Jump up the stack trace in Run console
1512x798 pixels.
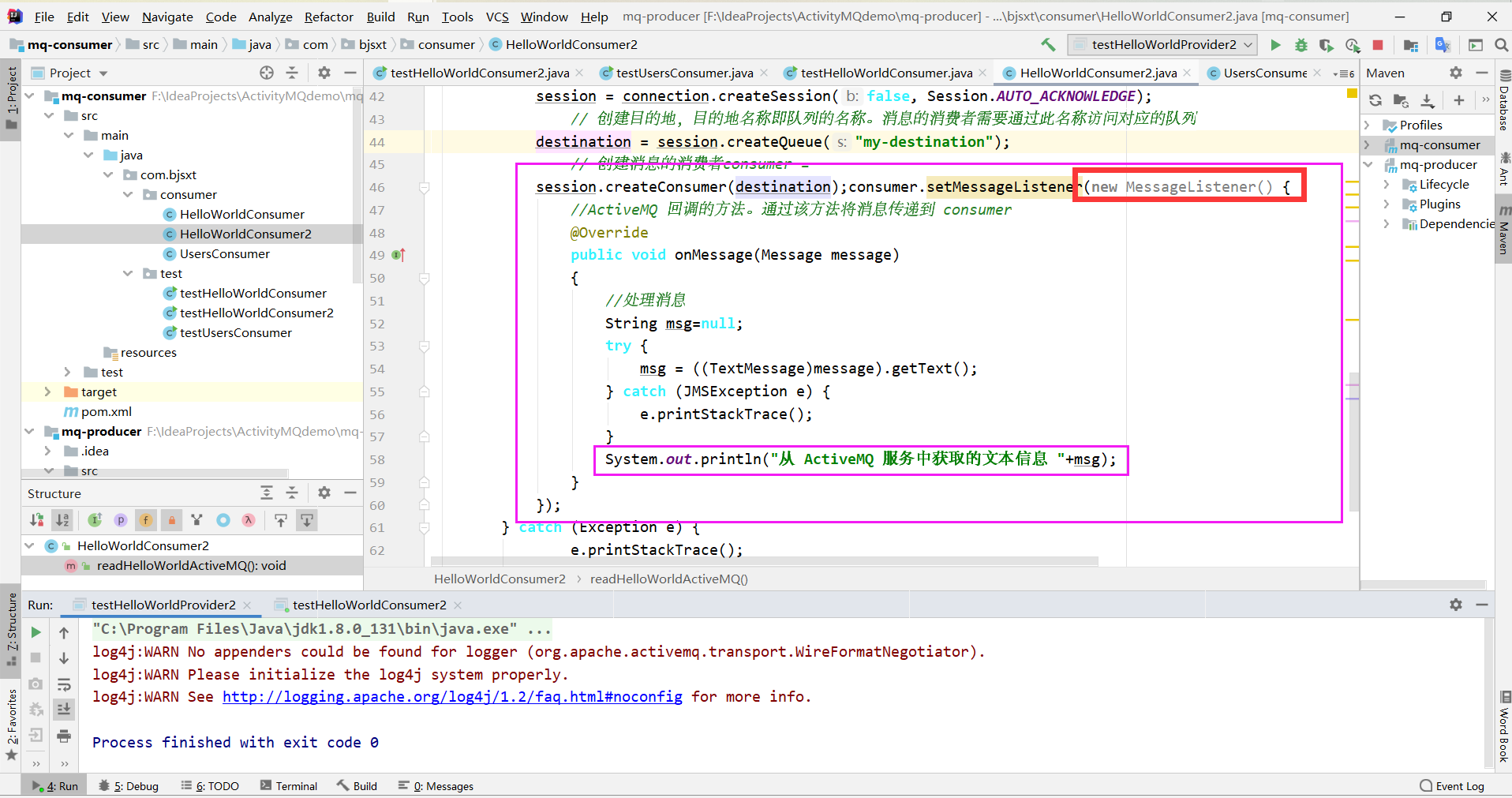pyautogui.click(x=64, y=632)
